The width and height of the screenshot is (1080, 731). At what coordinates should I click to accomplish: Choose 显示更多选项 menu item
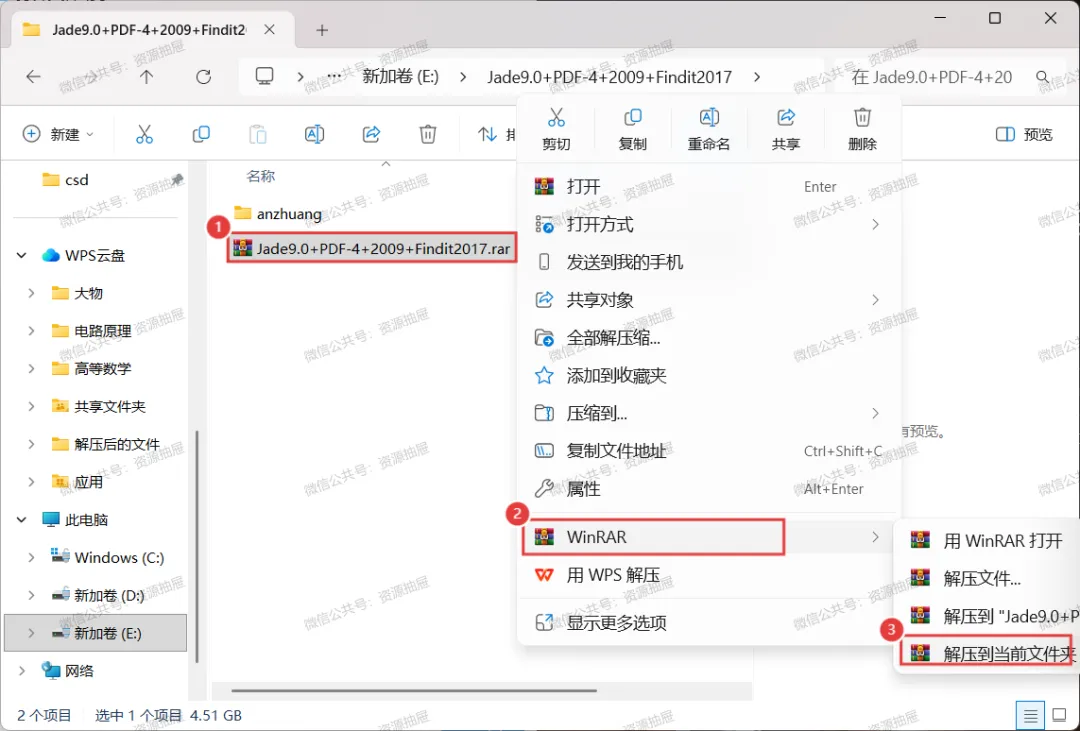(708, 623)
